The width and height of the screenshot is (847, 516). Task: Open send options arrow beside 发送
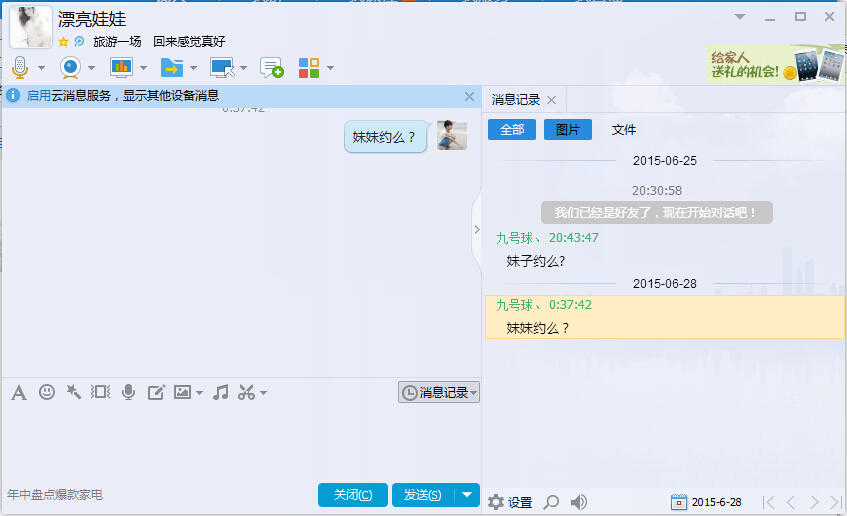(467, 495)
